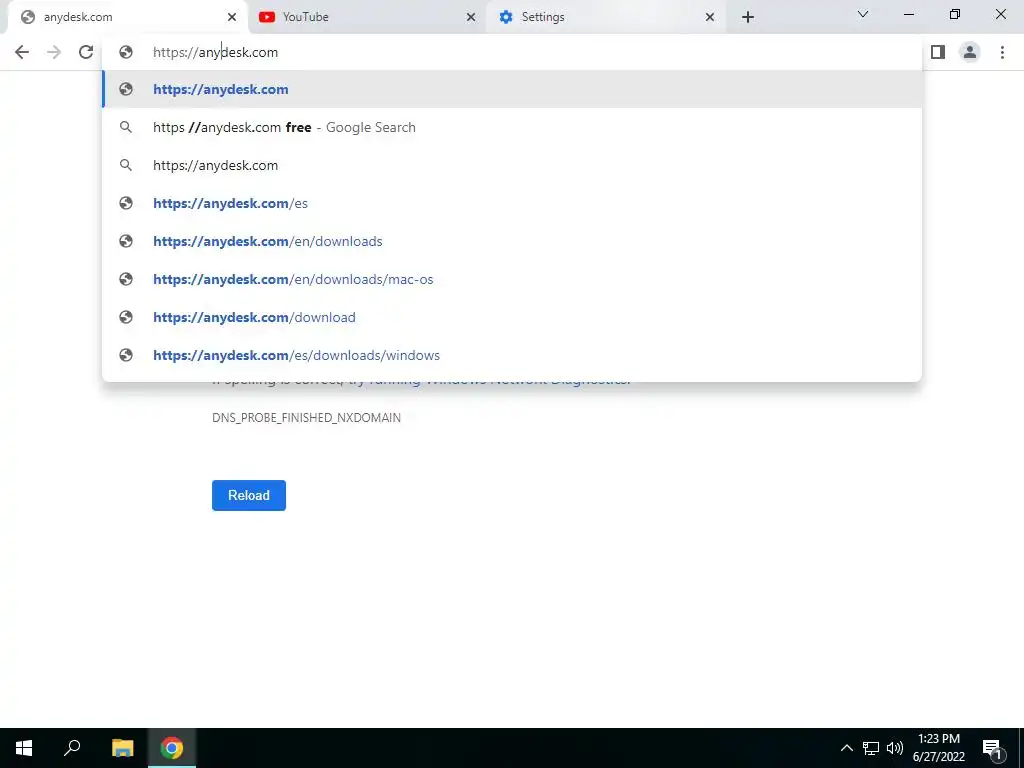Open the Windows Start menu
Image resolution: width=1024 pixels, height=768 pixels.
tap(24, 748)
